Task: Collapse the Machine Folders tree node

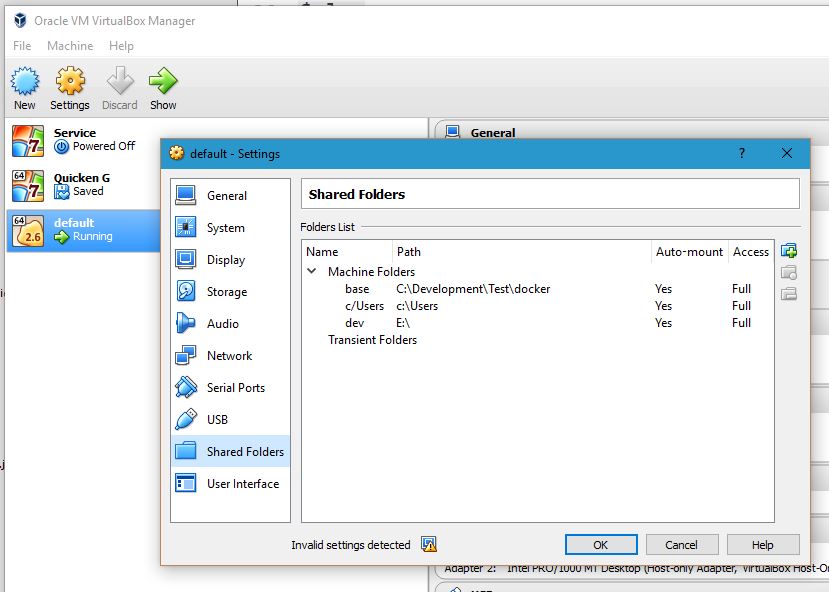Action: 312,271
